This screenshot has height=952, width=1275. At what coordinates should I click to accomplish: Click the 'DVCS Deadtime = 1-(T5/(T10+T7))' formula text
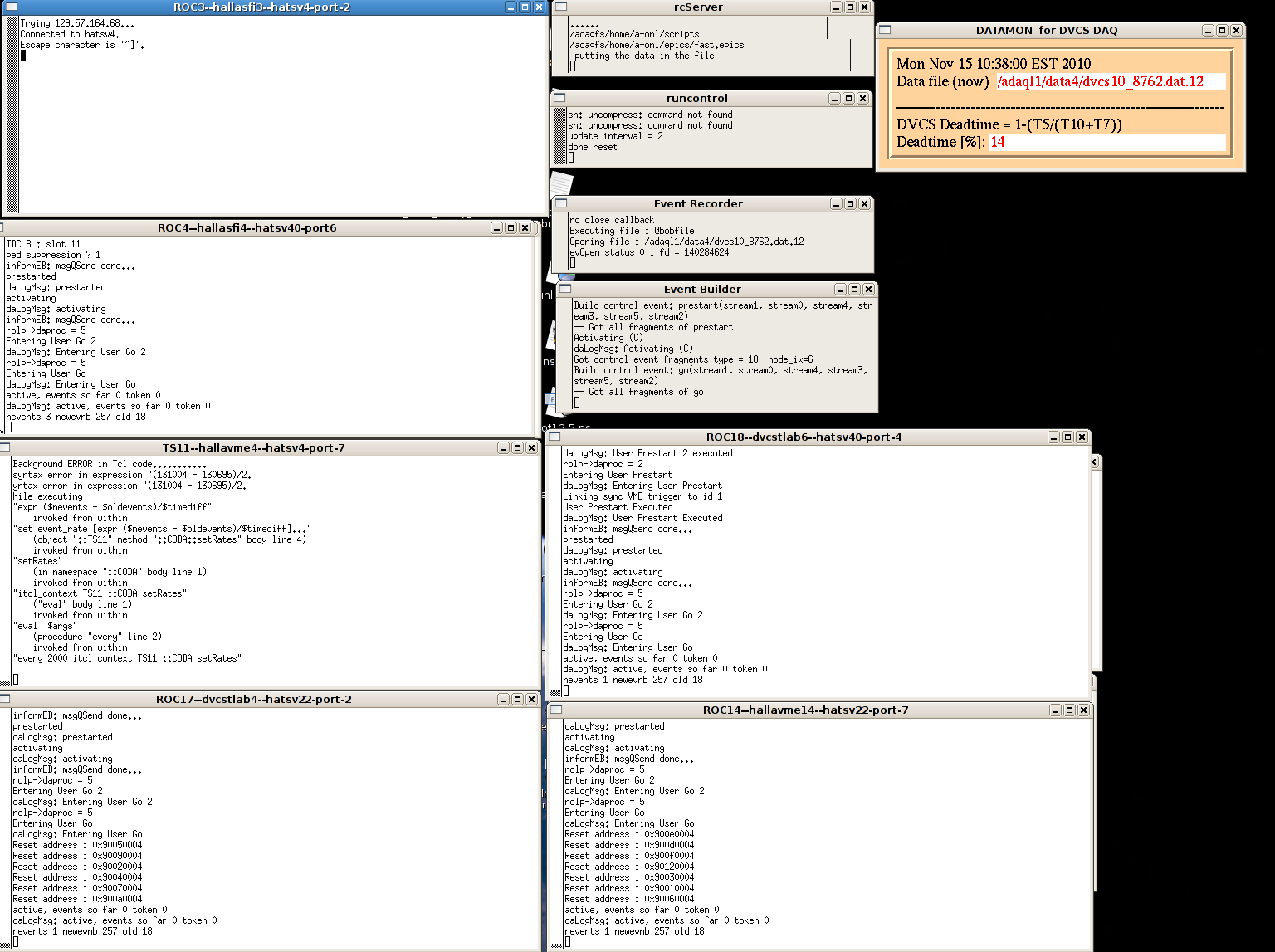click(x=1009, y=124)
